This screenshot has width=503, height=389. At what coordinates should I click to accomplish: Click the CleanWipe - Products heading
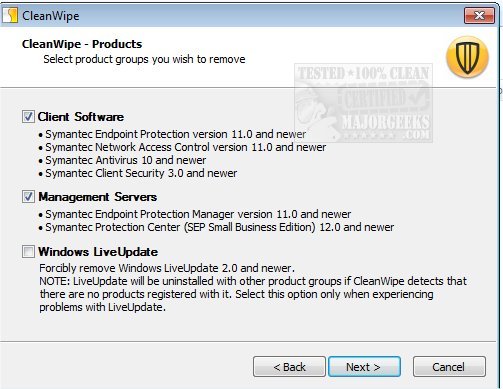point(82,44)
